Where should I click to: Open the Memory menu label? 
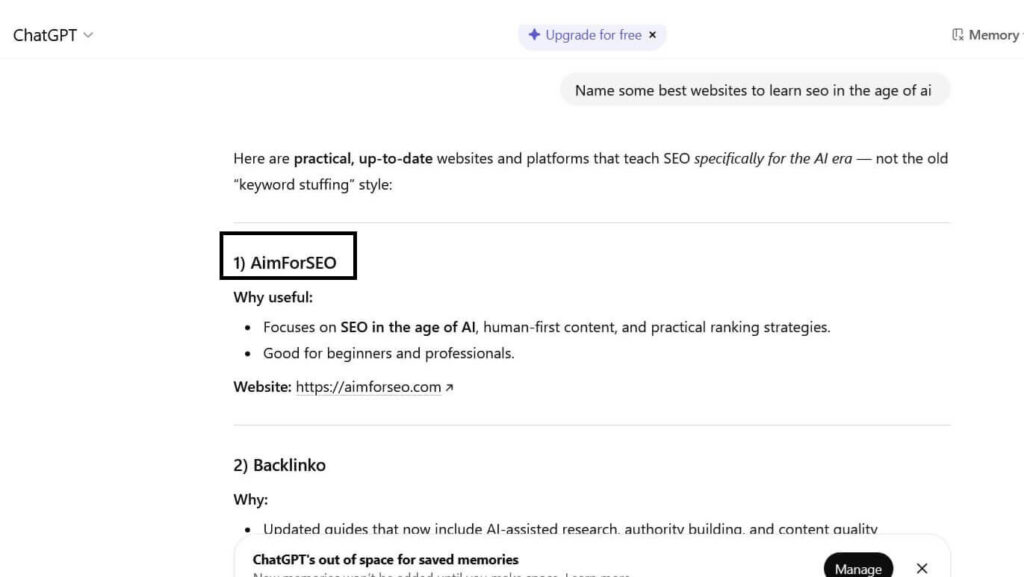993,35
